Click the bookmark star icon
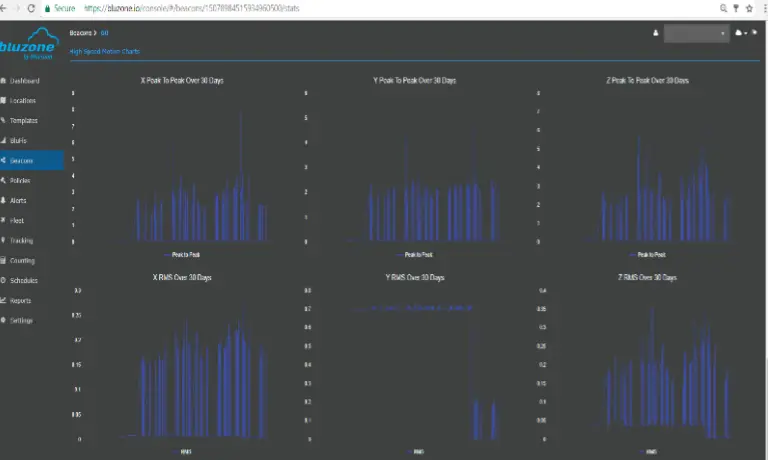The height and width of the screenshot is (460, 768). click(x=749, y=8)
